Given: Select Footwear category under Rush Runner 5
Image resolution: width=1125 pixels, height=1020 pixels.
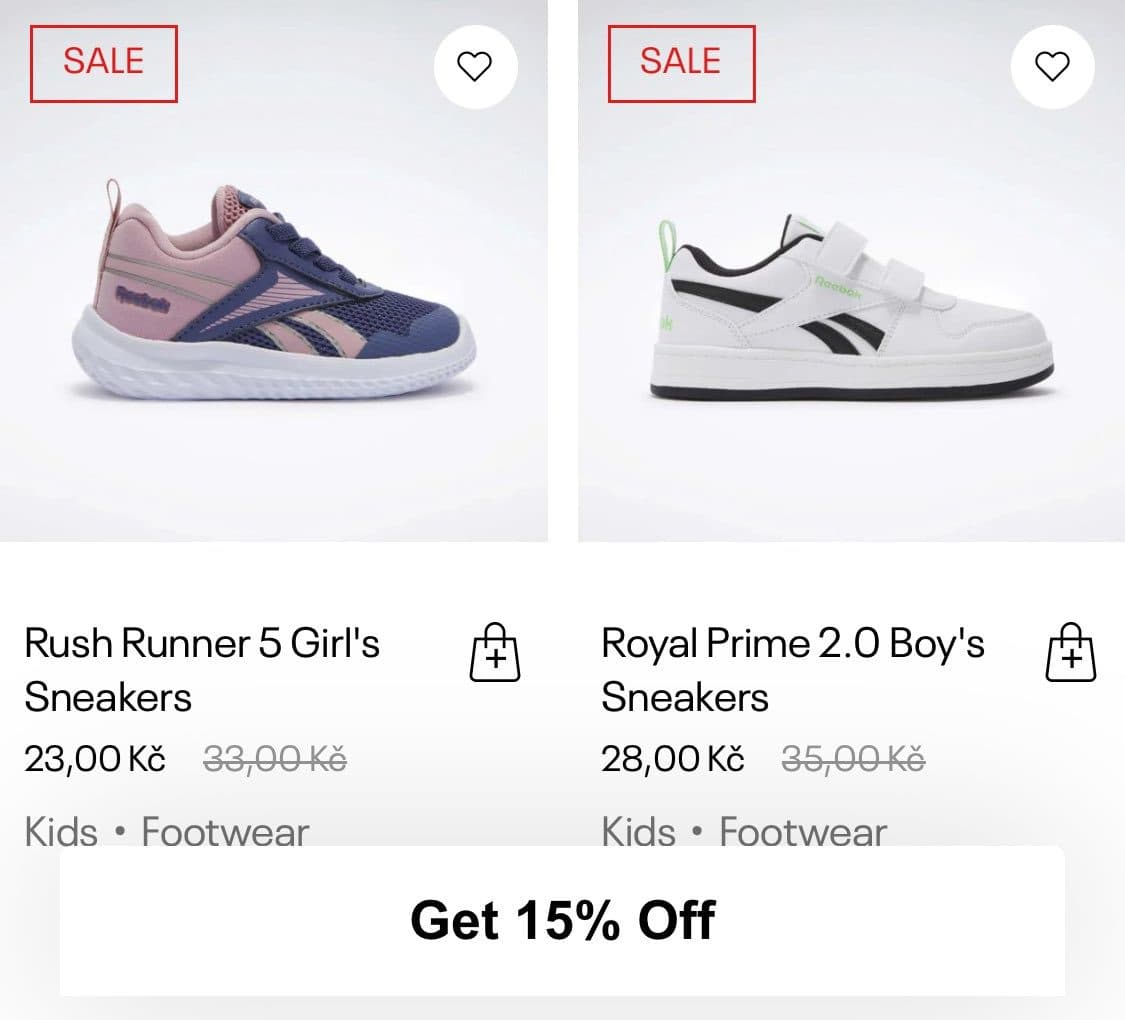Looking at the screenshot, I should (225, 830).
